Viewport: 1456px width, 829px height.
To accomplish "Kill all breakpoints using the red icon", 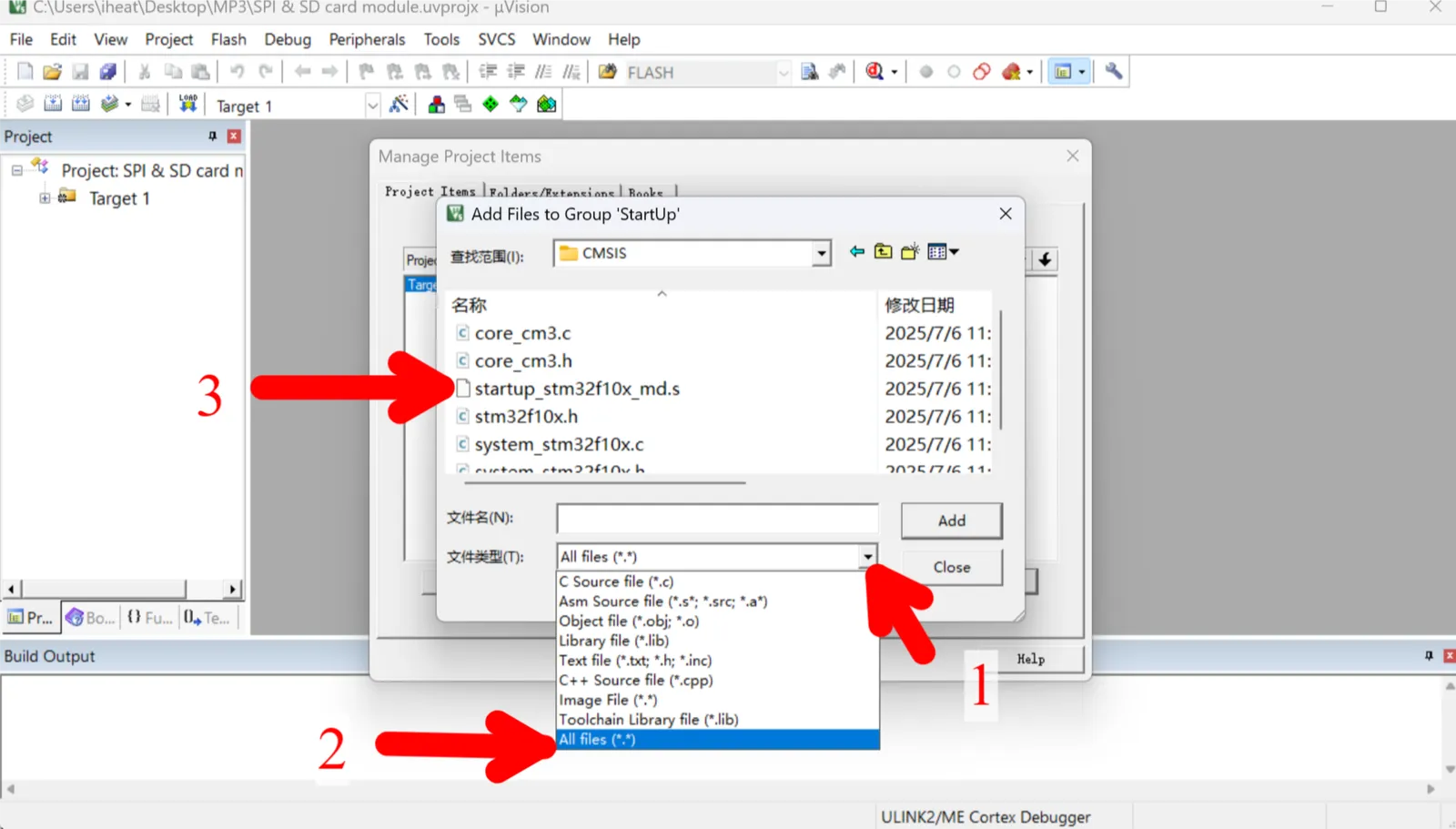I will pyautogui.click(x=1011, y=72).
